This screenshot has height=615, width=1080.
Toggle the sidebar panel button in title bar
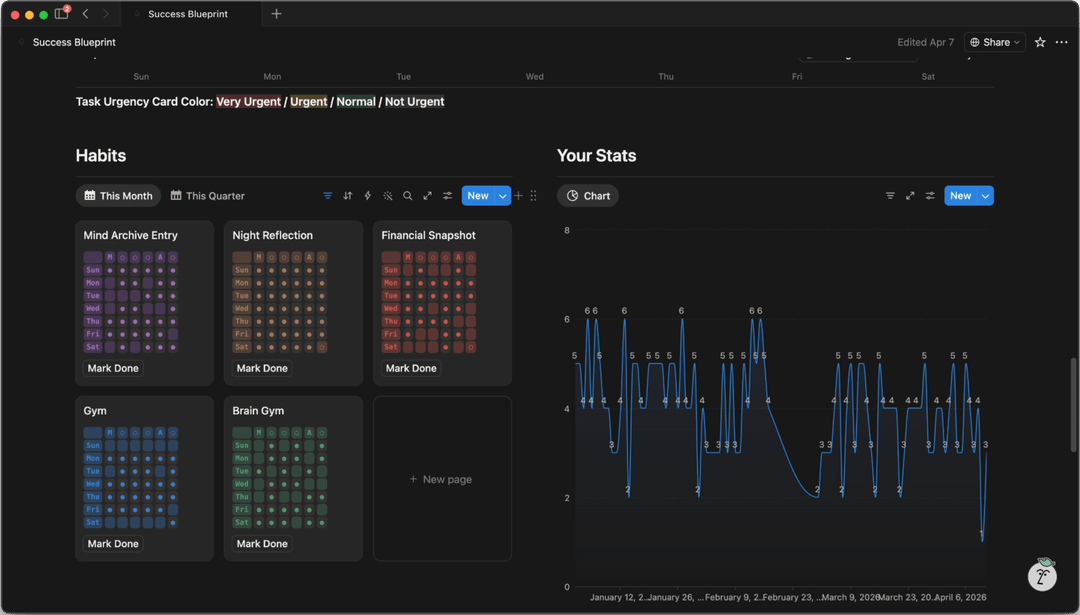[61, 14]
